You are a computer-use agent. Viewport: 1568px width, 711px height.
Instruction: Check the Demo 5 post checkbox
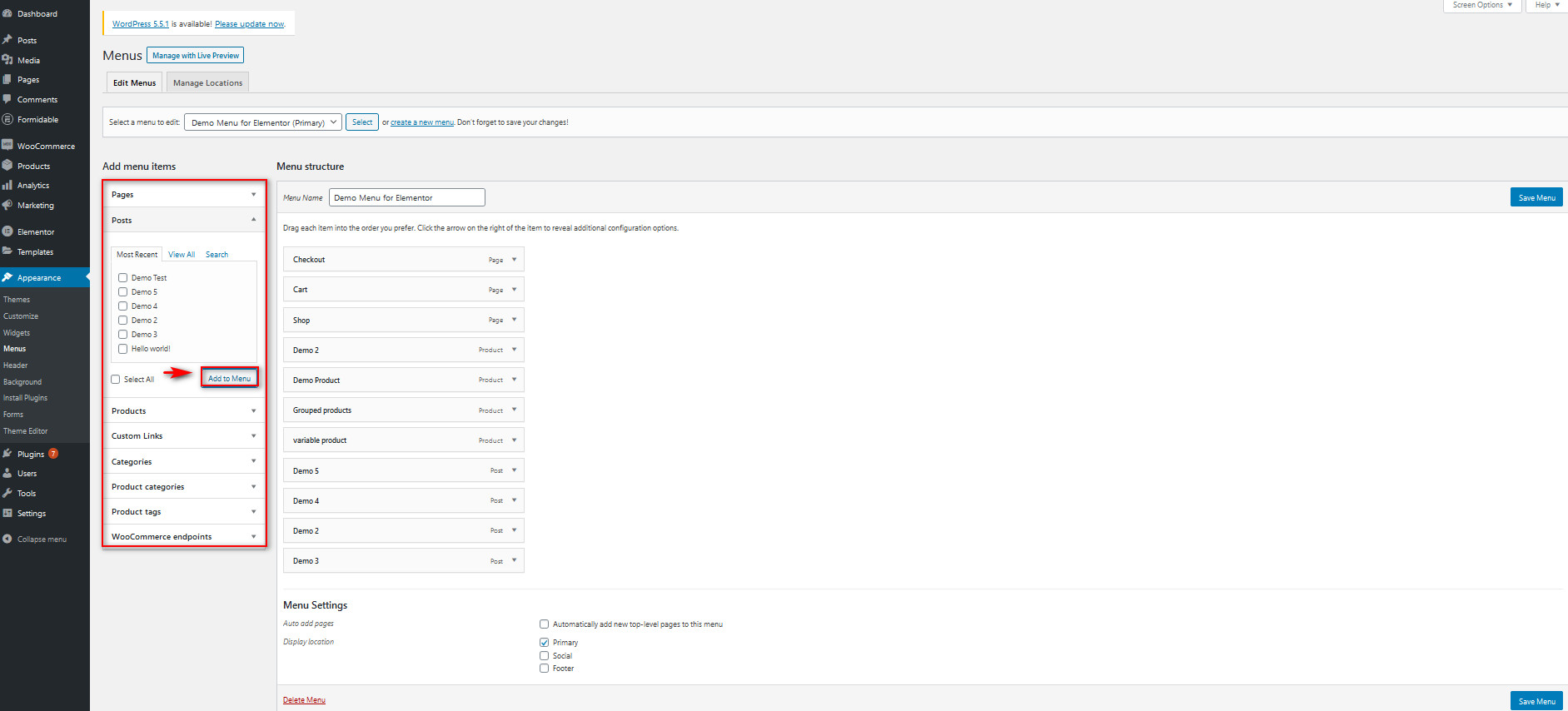(122, 291)
